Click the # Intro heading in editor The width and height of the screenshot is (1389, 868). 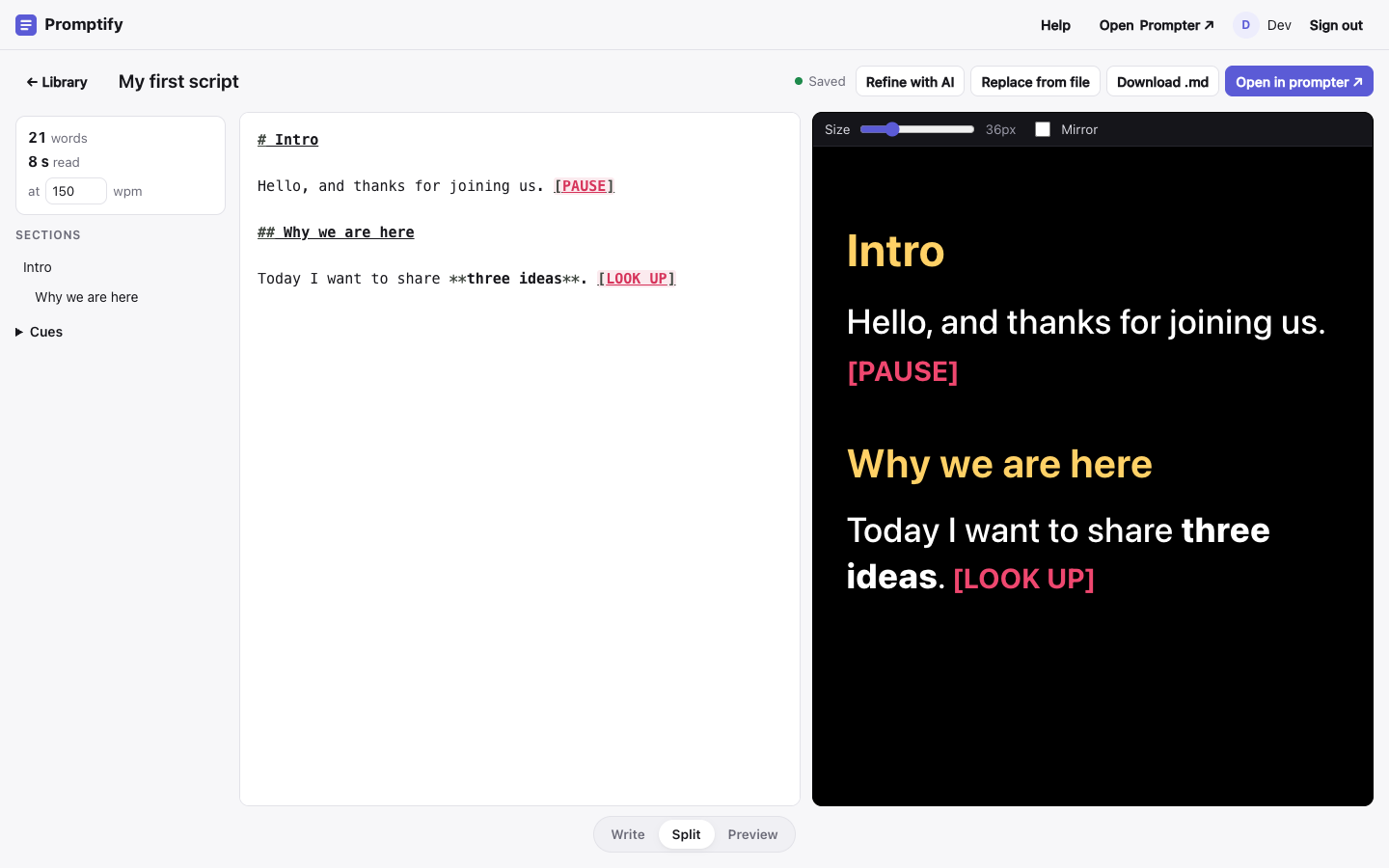point(287,140)
